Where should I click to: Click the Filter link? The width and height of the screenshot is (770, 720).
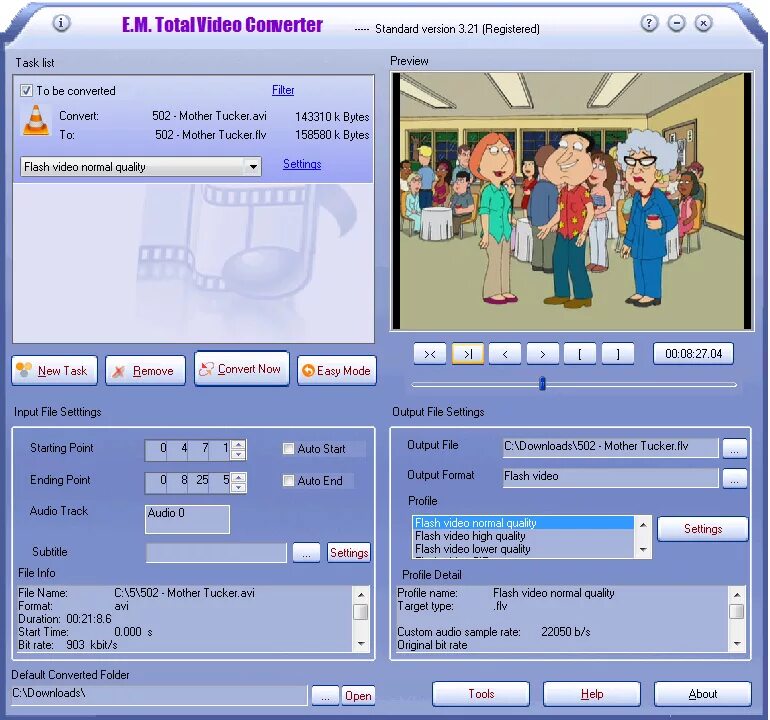pyautogui.click(x=283, y=90)
